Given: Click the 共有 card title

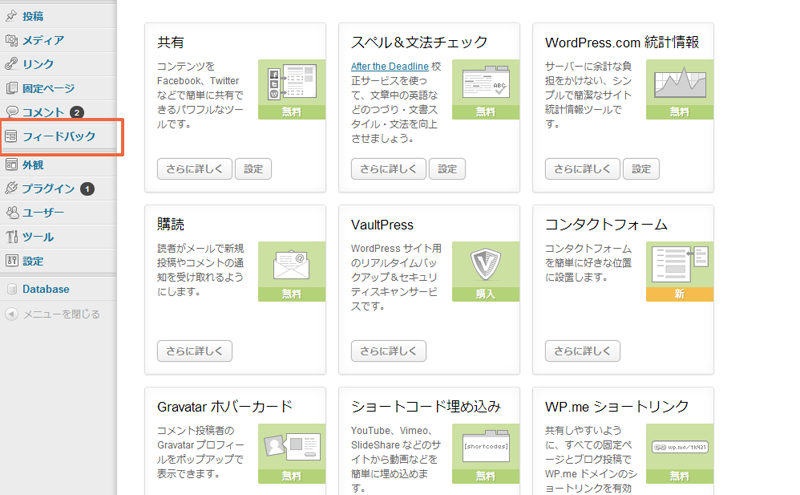Looking at the screenshot, I should click(x=170, y=42).
